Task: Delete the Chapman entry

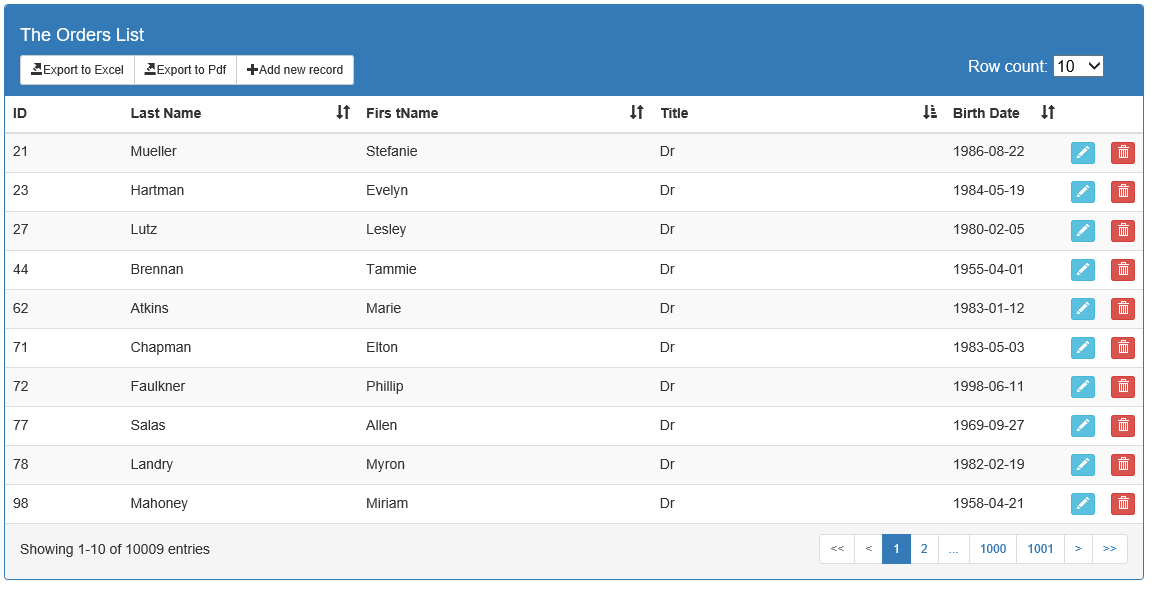Action: [1123, 348]
